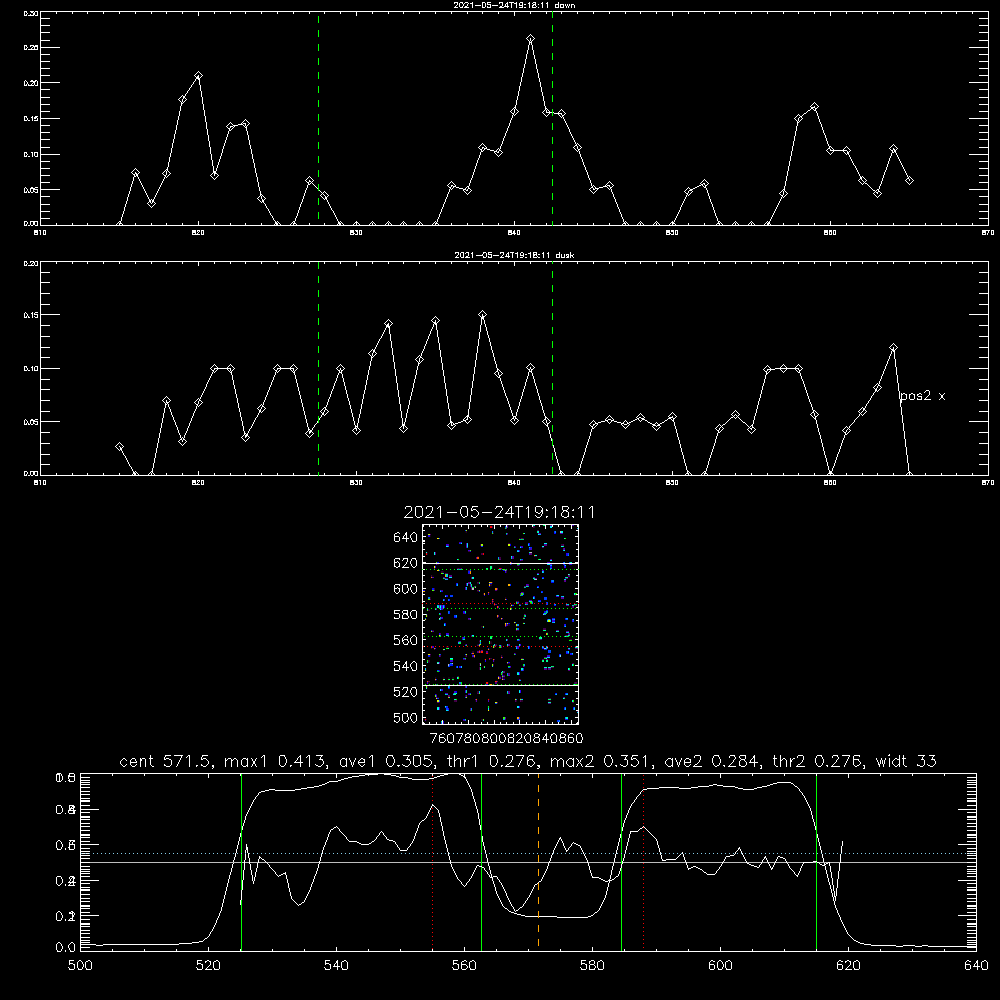Select lower white horizontal line in scatter image

(501, 685)
